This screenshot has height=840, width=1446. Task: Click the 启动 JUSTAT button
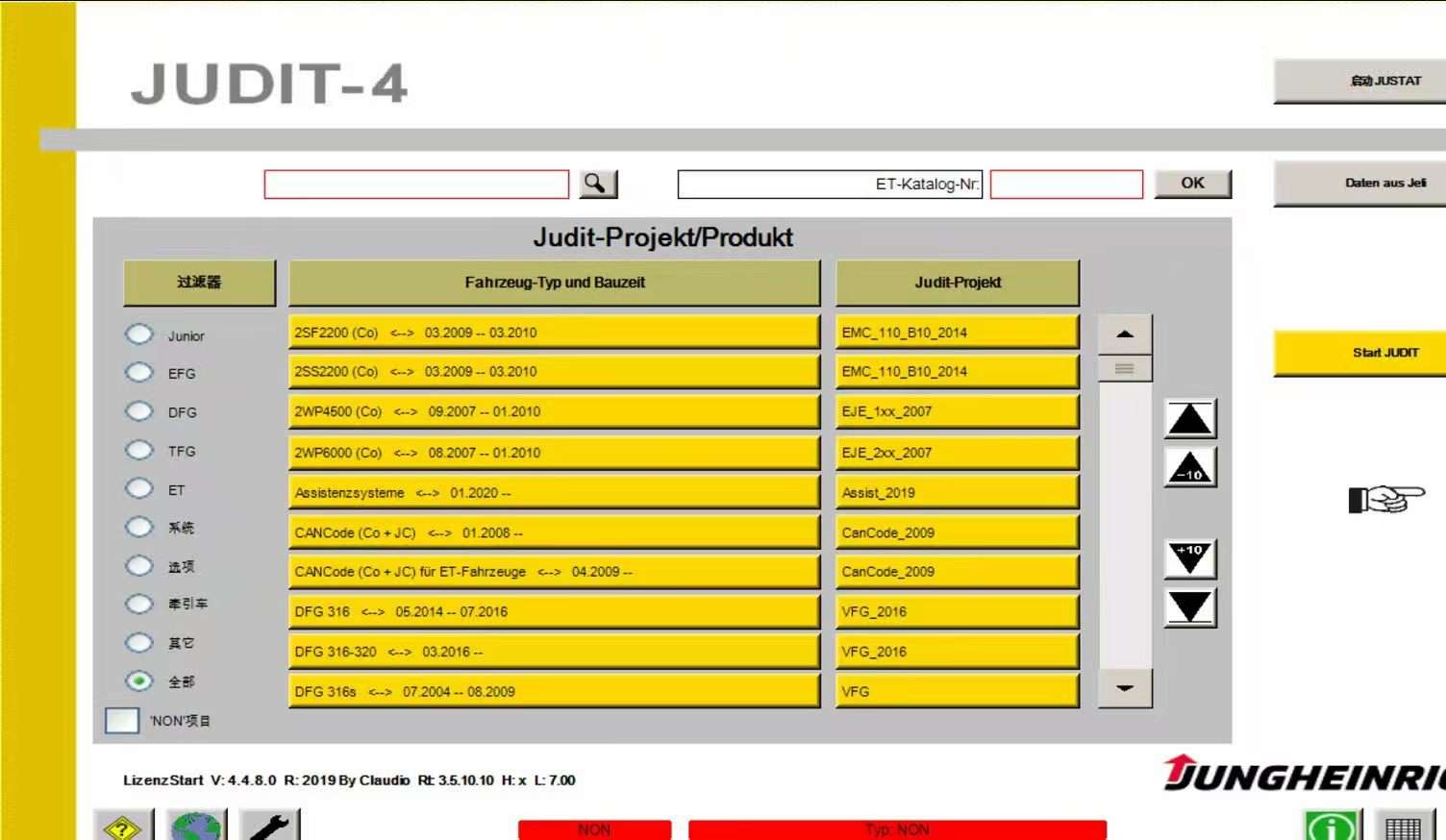(x=1359, y=81)
